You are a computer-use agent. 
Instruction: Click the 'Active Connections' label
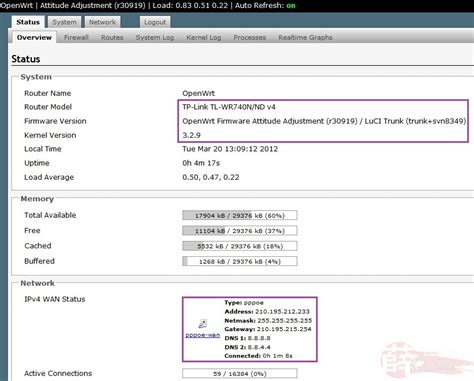point(58,373)
